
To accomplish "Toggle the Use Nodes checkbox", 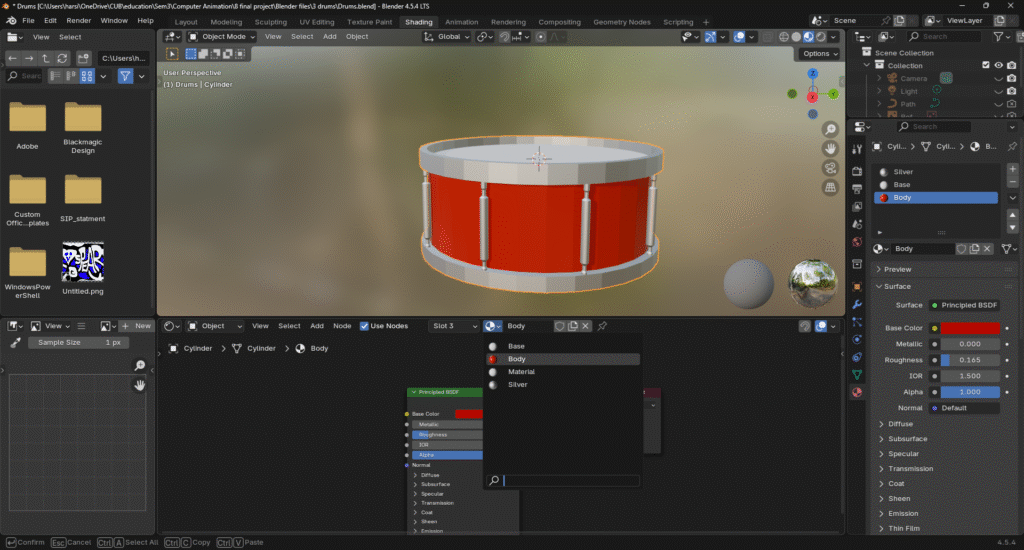I will [365, 326].
